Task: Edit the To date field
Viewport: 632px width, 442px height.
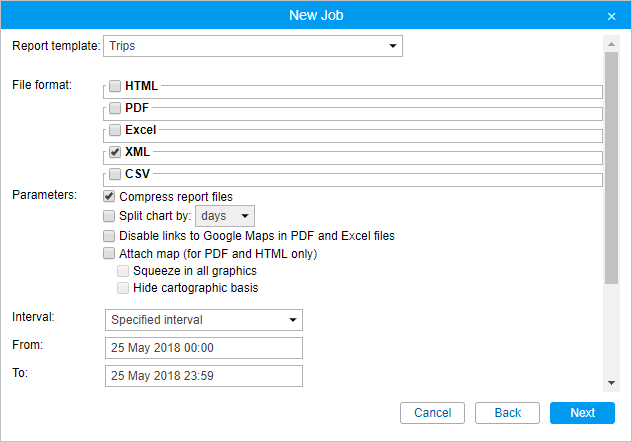Action: tap(204, 376)
